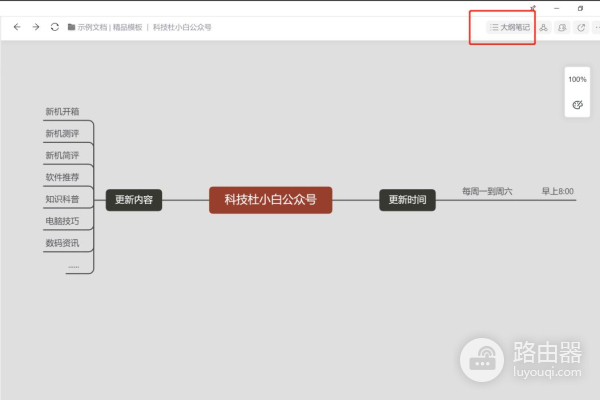This screenshot has height=400, width=600.
Task: Go back with the left arrow
Action: tap(17, 27)
